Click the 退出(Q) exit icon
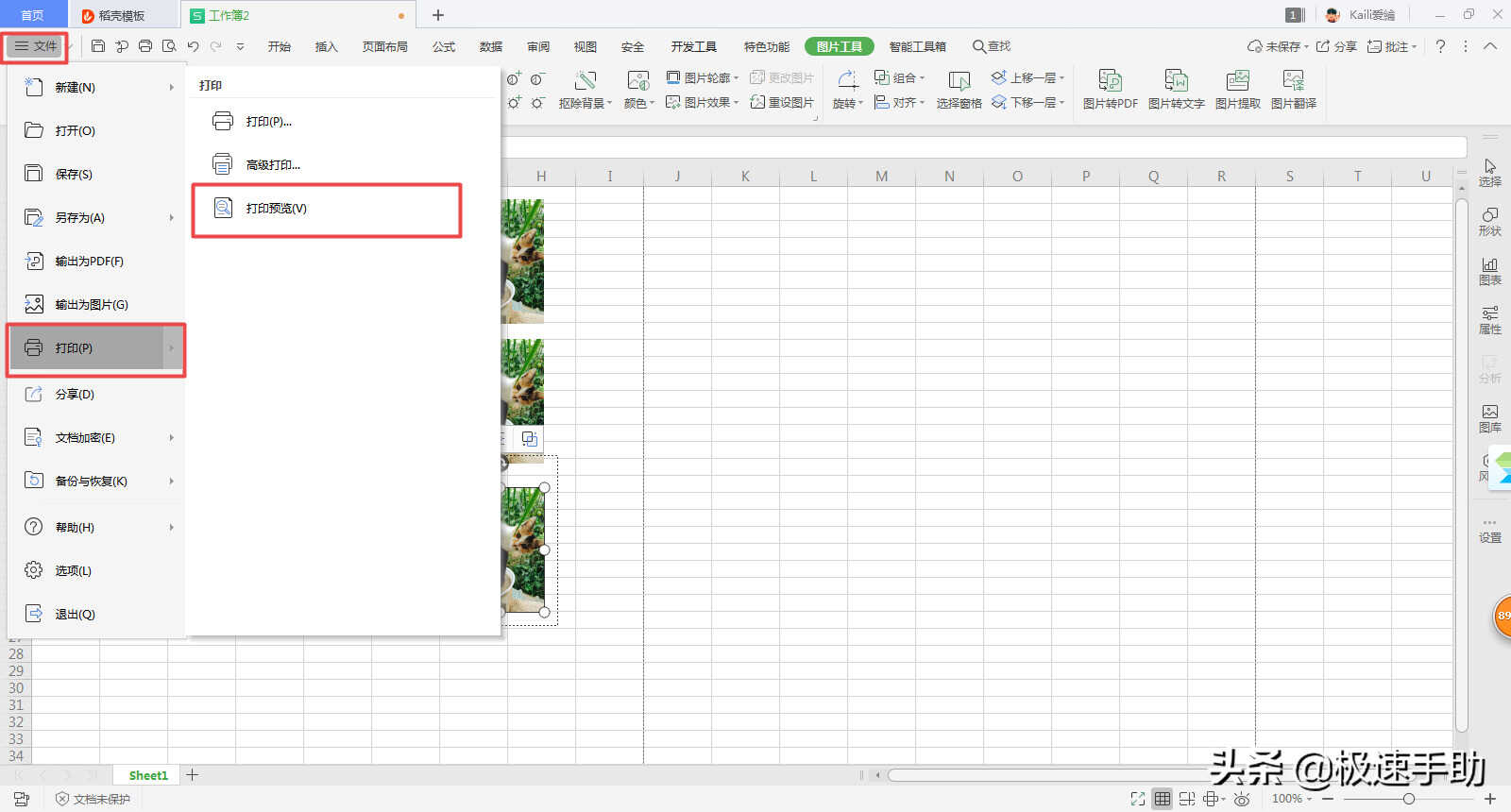 [34, 614]
